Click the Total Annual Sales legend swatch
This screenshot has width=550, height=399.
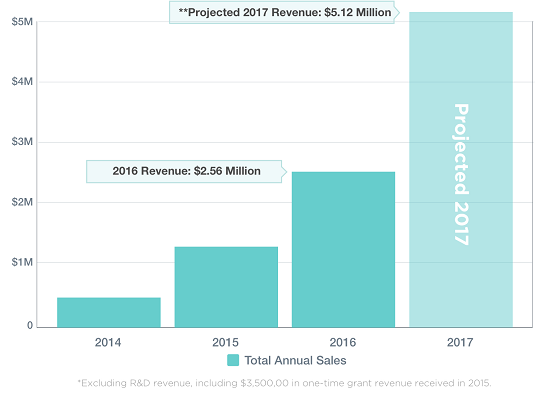(233, 360)
